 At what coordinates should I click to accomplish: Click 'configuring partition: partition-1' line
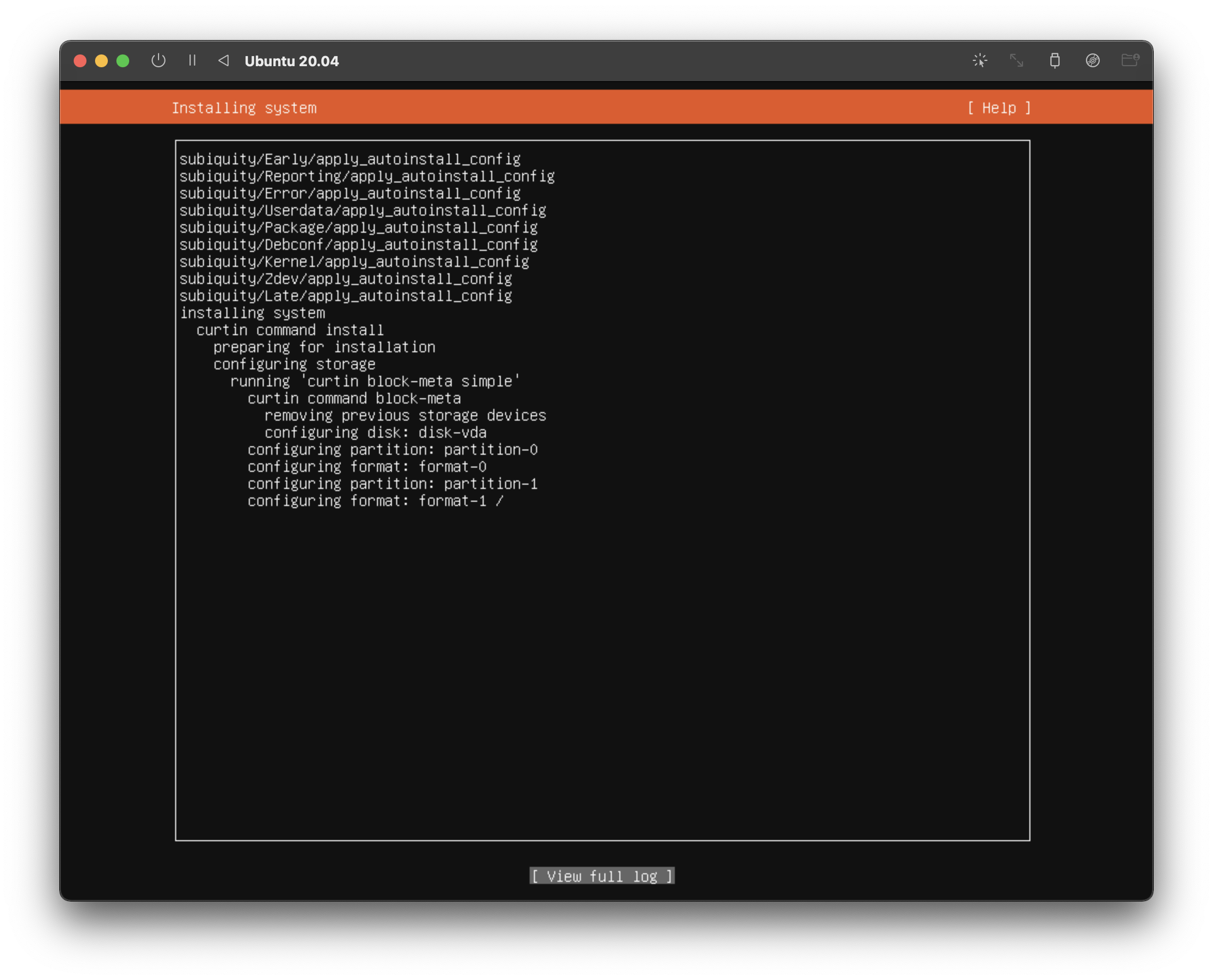click(x=392, y=484)
